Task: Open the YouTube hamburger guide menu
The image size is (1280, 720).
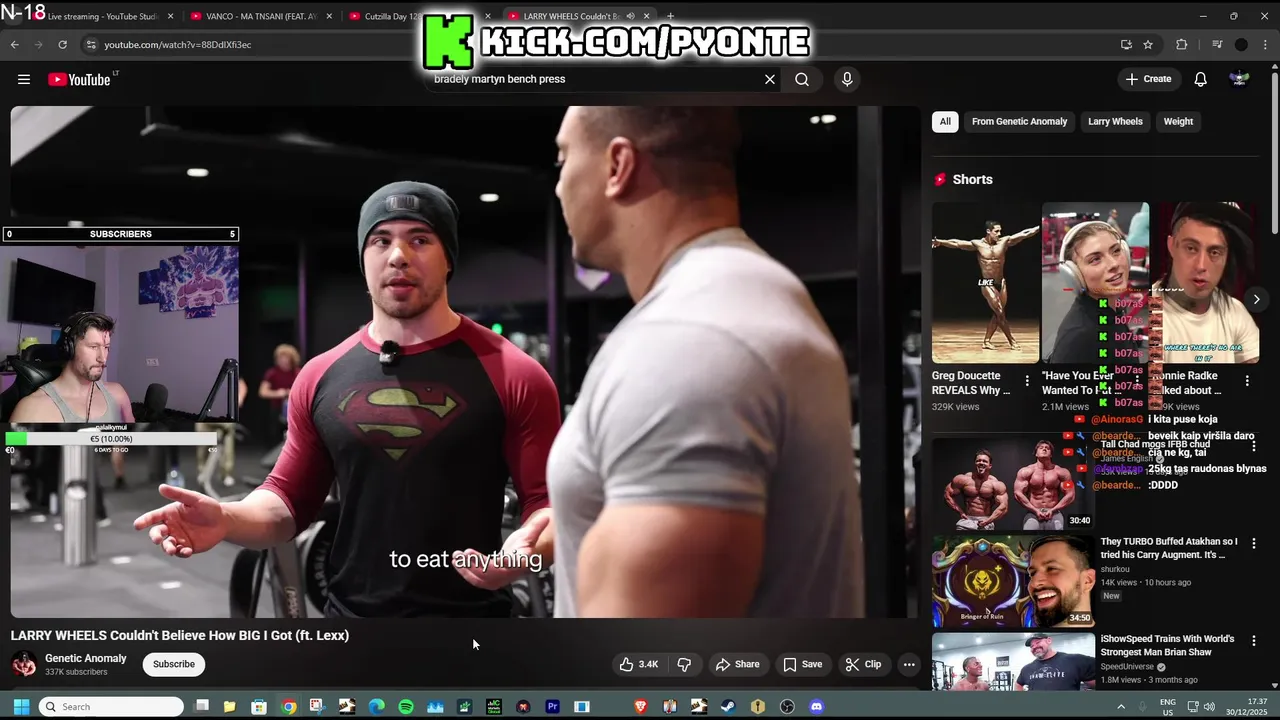Action: (x=24, y=79)
